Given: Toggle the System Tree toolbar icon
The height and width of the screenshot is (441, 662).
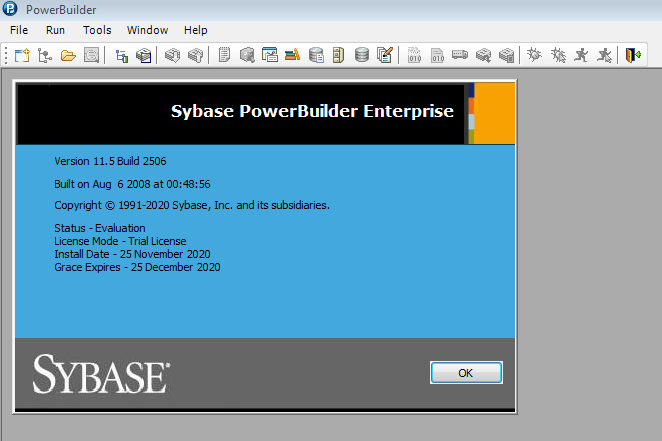Looking at the screenshot, I should click(x=122, y=55).
